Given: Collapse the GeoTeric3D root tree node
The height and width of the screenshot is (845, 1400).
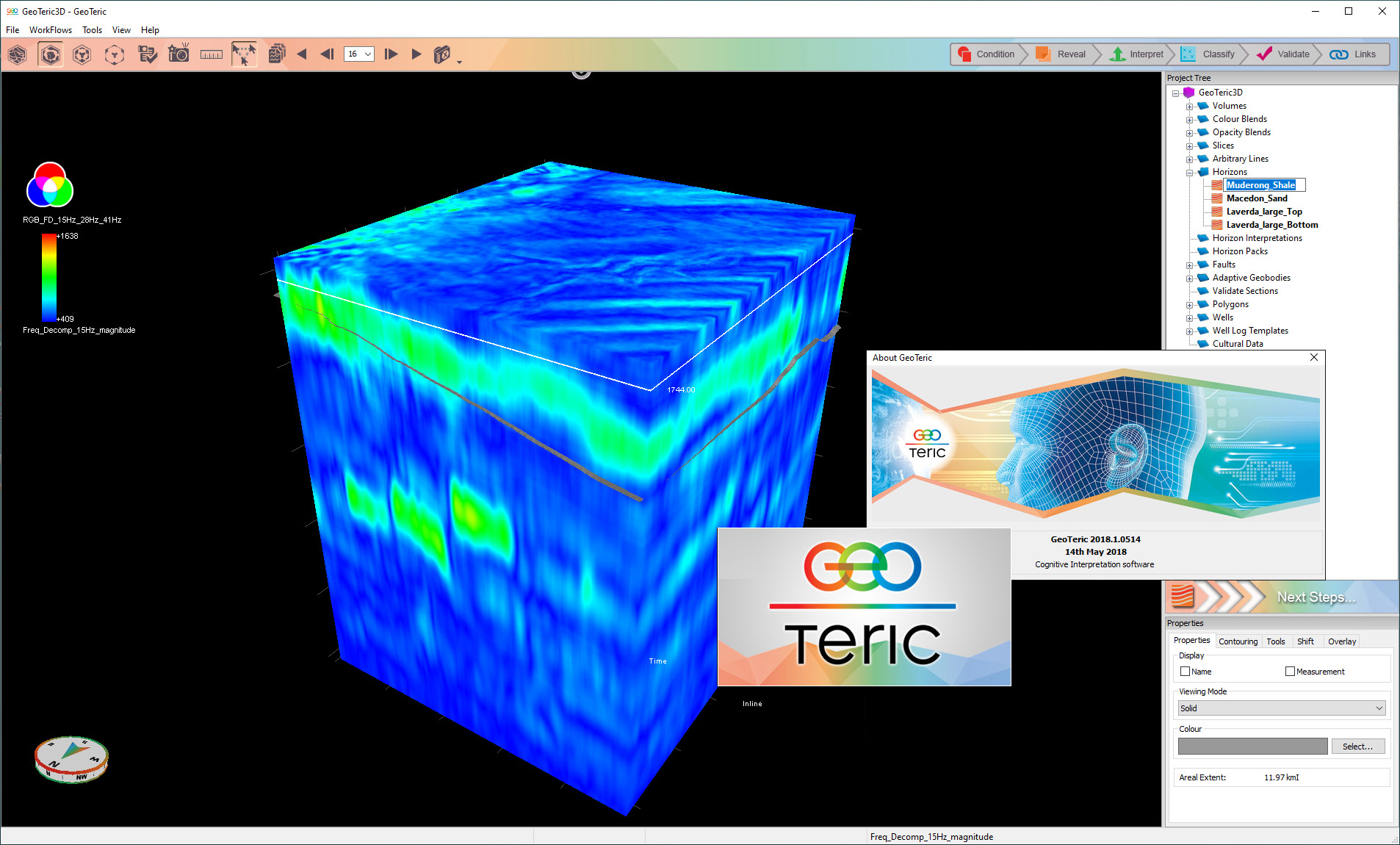Looking at the screenshot, I should [x=1175, y=93].
